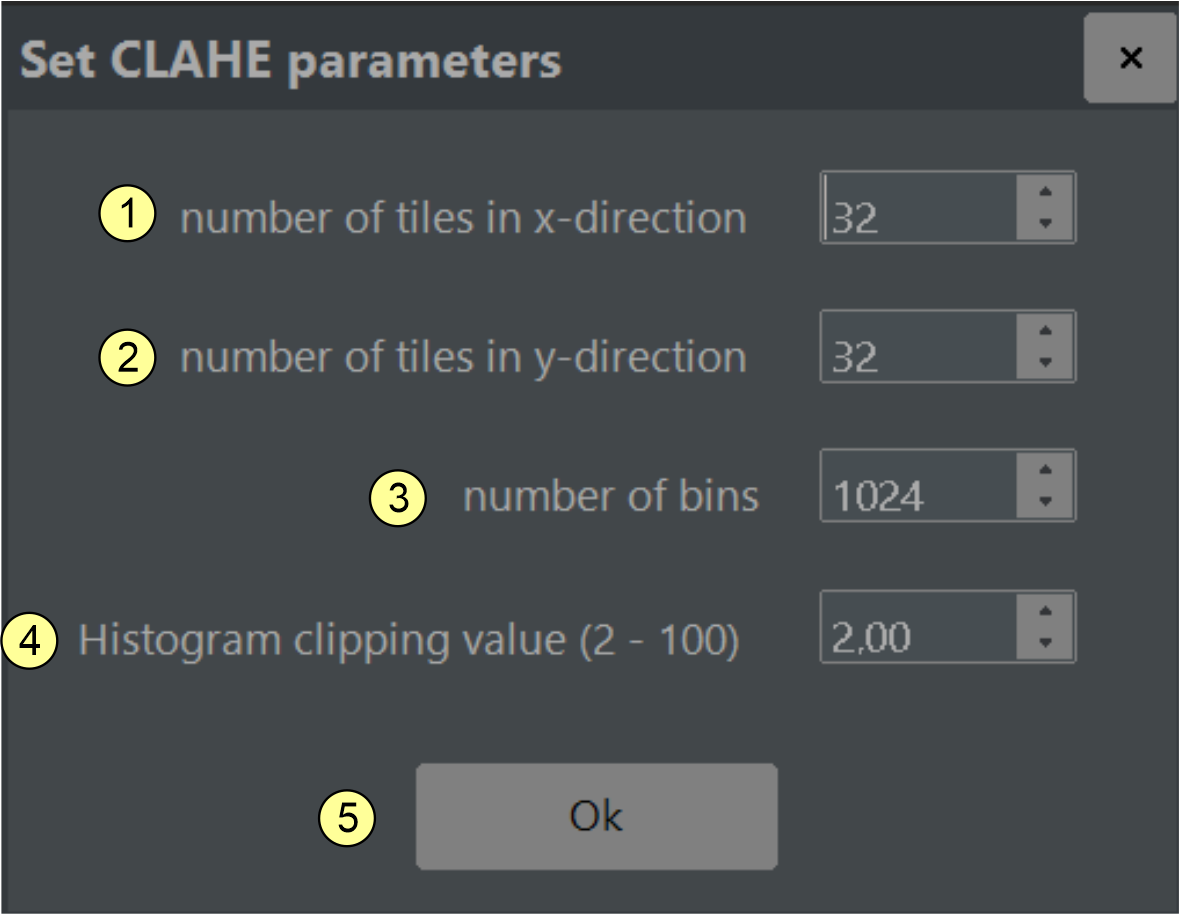Increase the x-direction tiles value with up arrow
This screenshot has width=1179, height=914.
click(1044, 191)
